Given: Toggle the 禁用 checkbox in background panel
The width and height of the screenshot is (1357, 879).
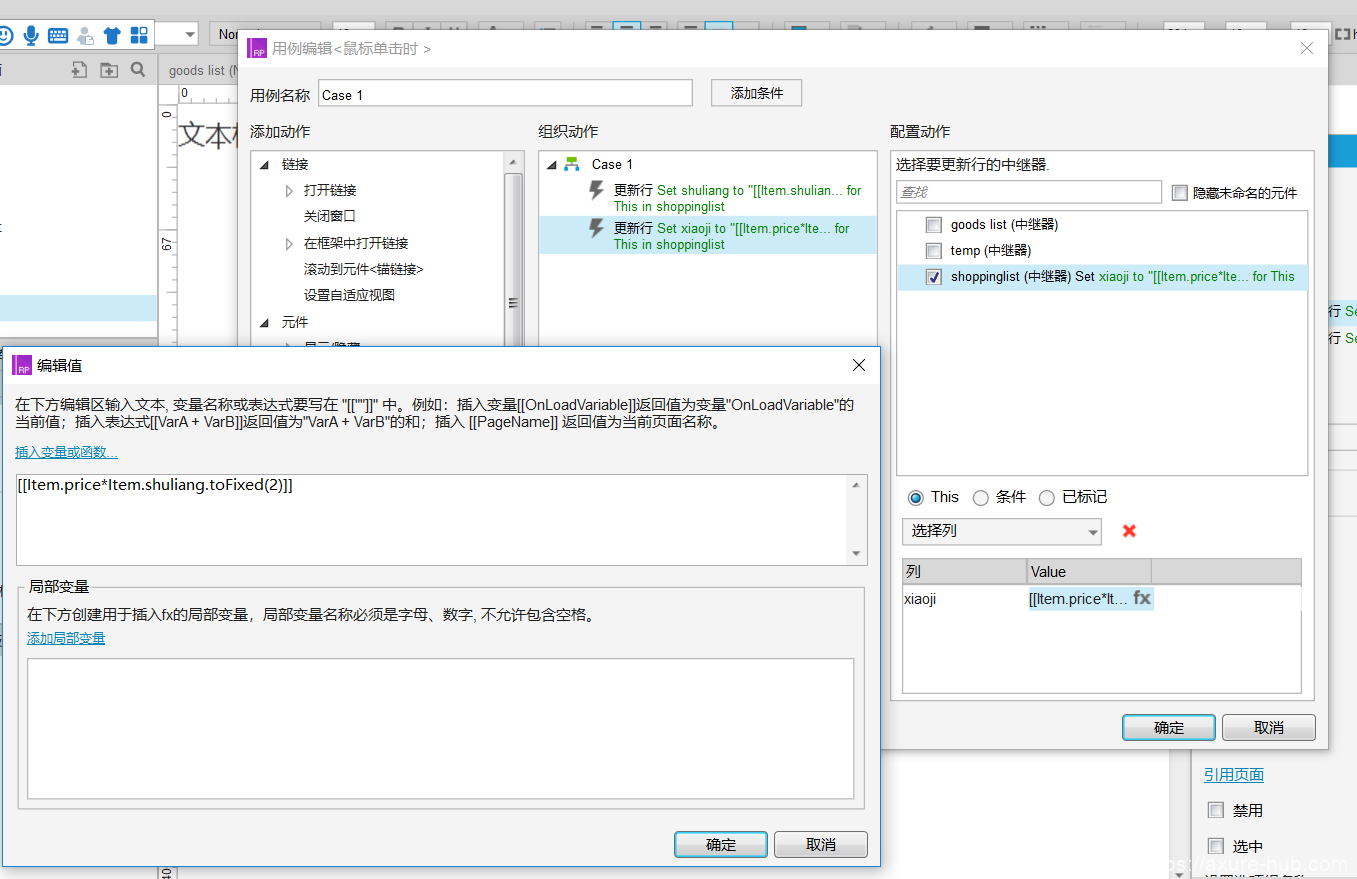Looking at the screenshot, I should click(x=1216, y=810).
